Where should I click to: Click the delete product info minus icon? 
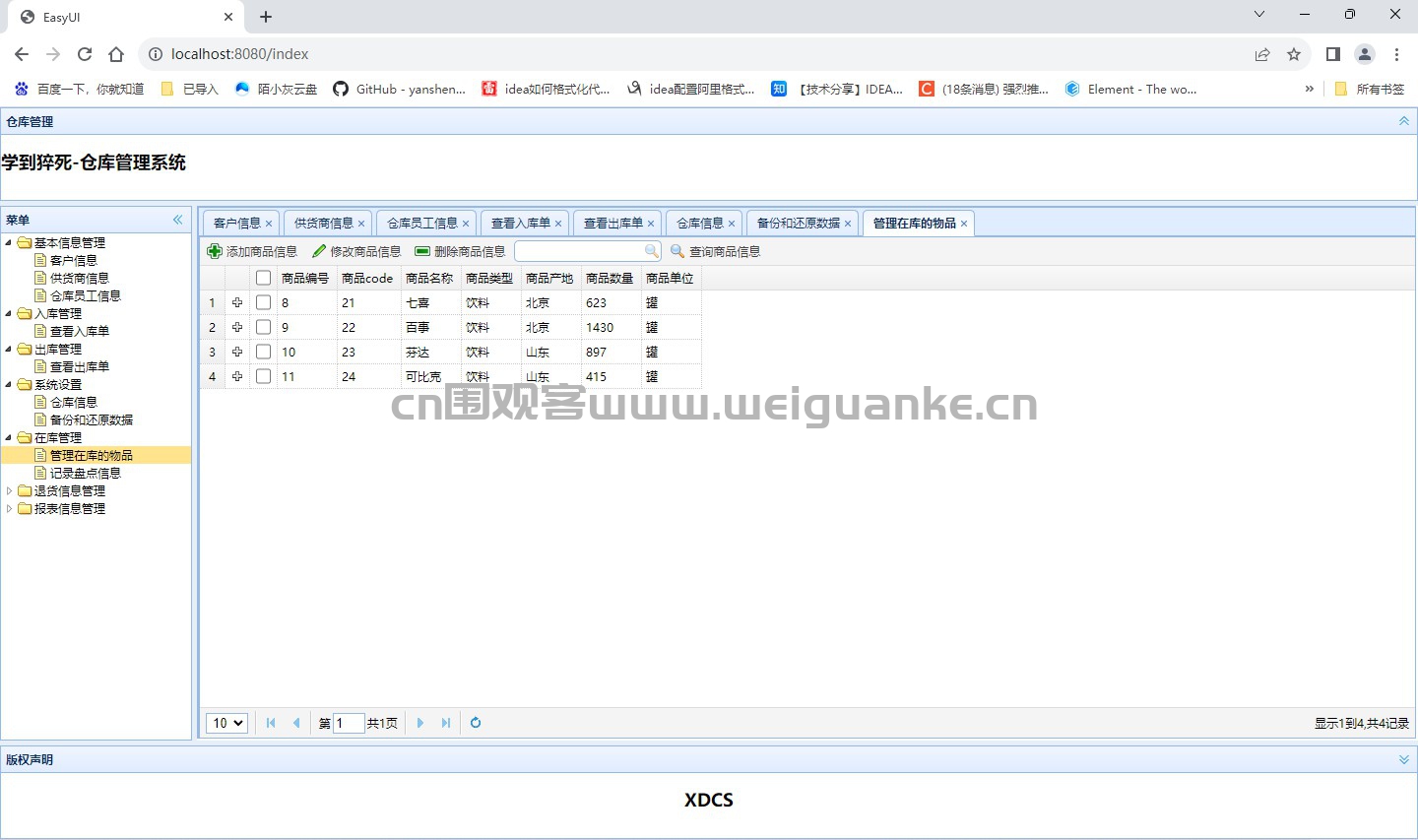[422, 251]
